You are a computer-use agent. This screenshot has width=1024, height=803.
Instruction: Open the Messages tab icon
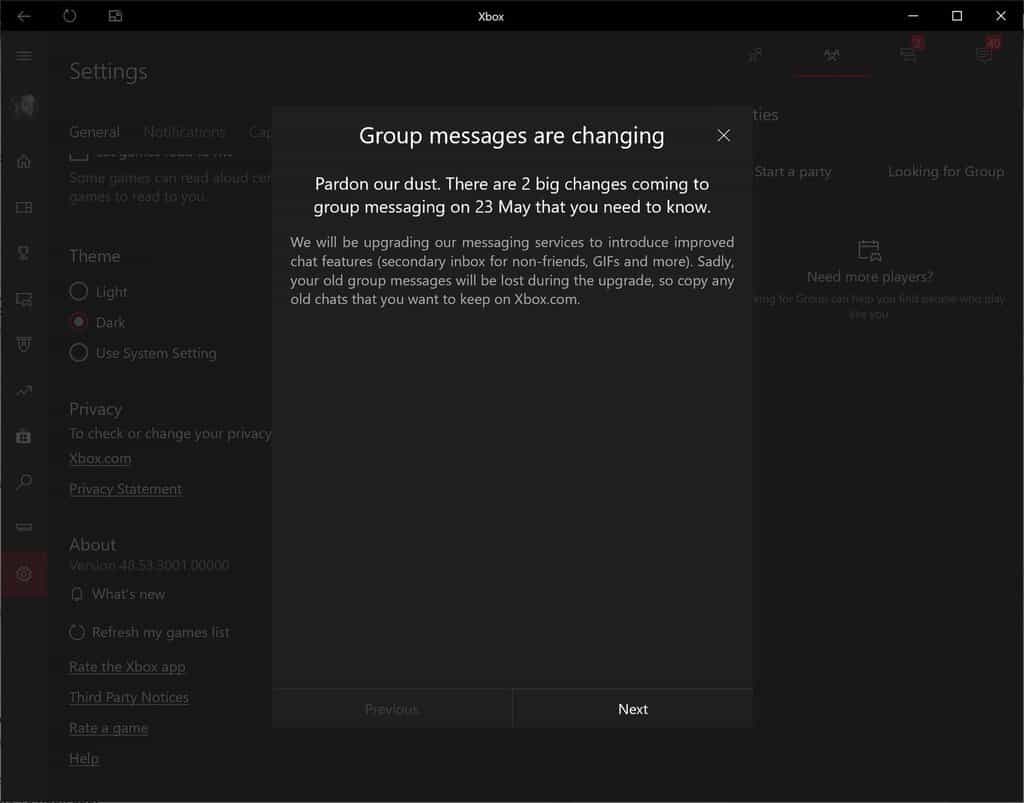click(908, 55)
